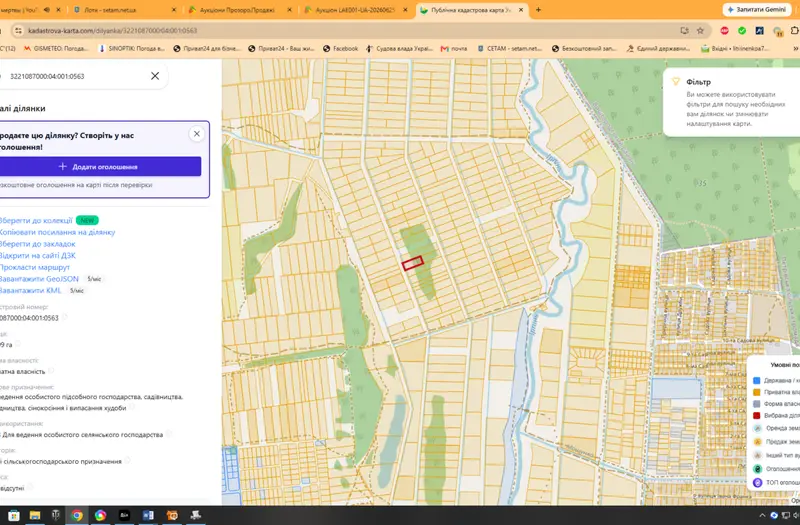Select the red-outlined parcel on the map
The image size is (800, 525).
(x=412, y=263)
